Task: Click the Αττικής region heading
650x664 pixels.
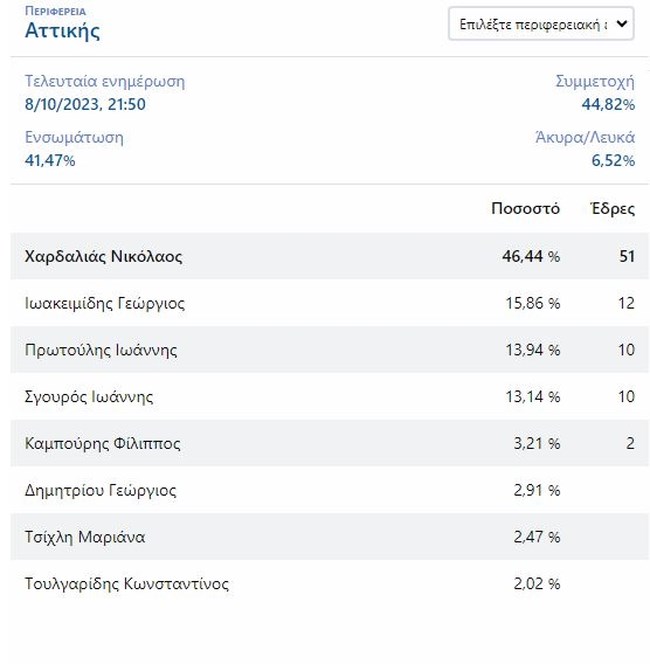Action: tap(62, 30)
